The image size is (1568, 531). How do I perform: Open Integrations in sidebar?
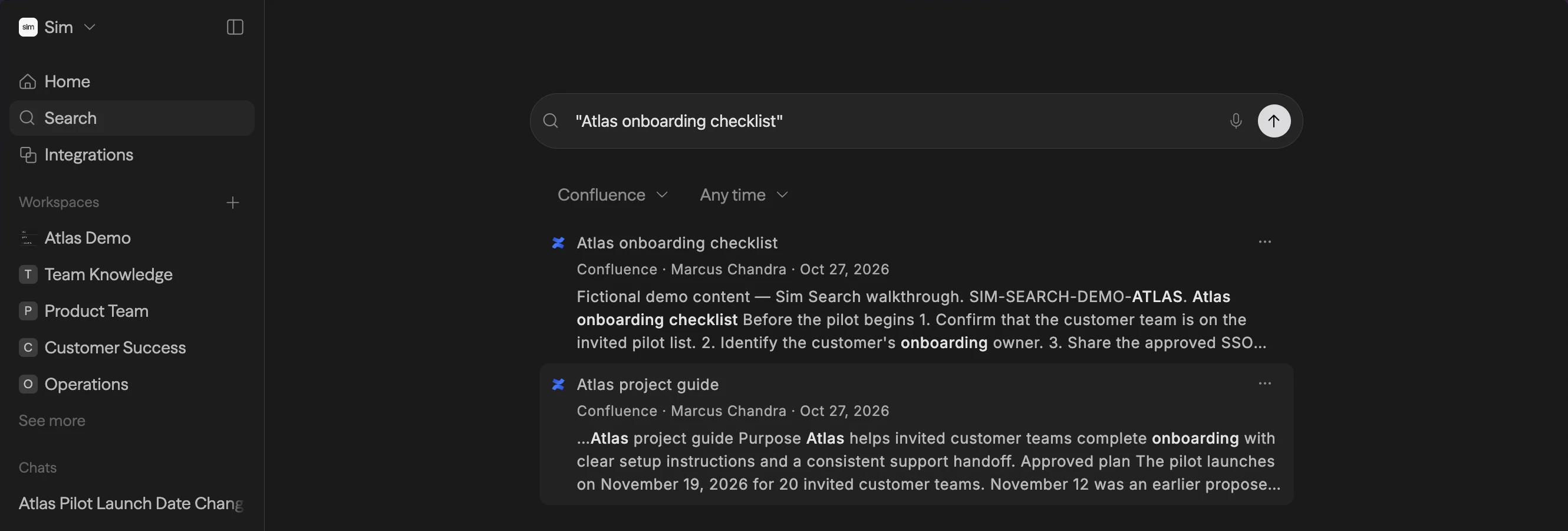click(x=132, y=155)
